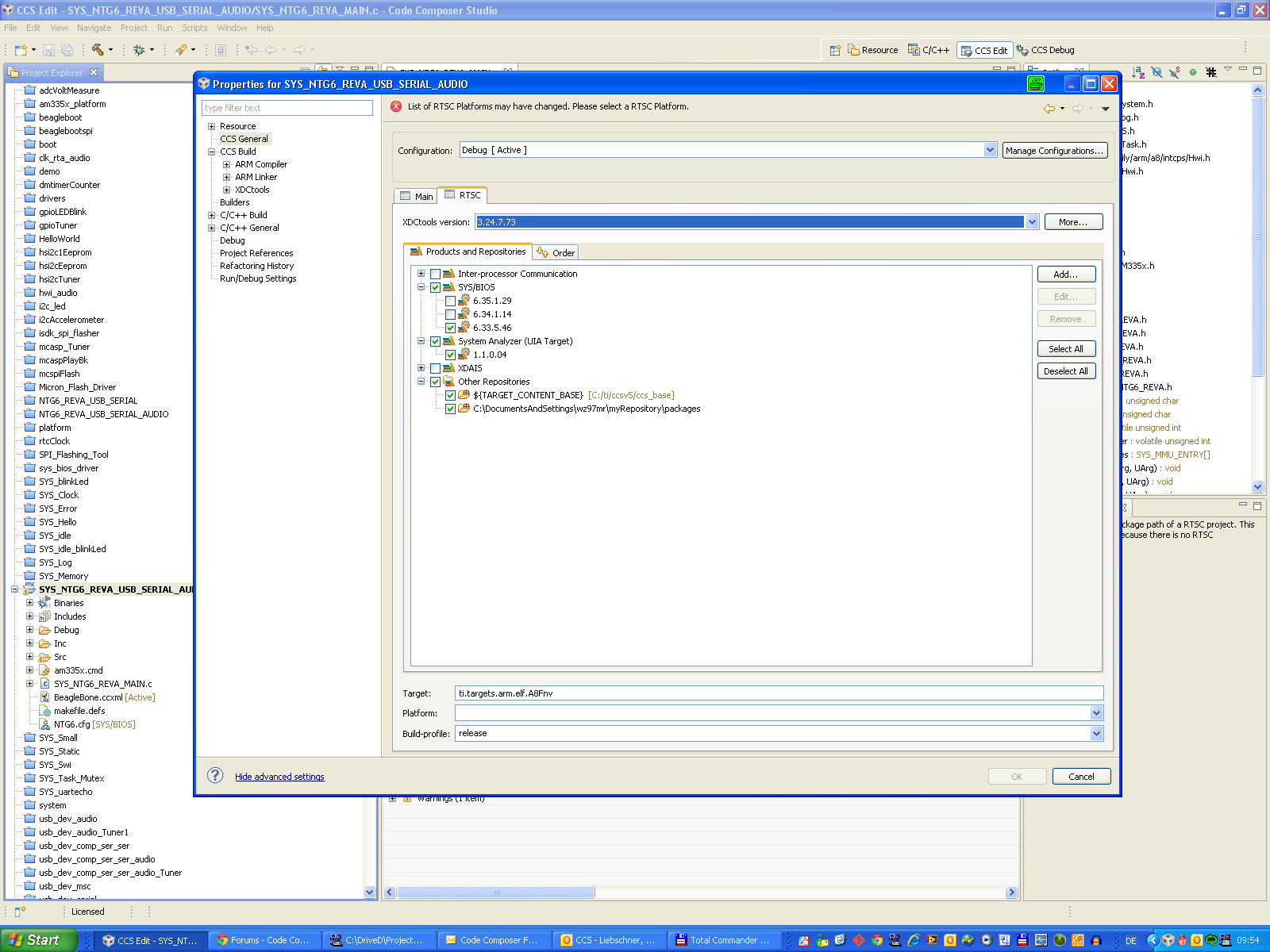Viewport: 1270px width, 952px height.
Task: Uncheck the 6.33.5.46 version checkbox
Action: coord(450,328)
